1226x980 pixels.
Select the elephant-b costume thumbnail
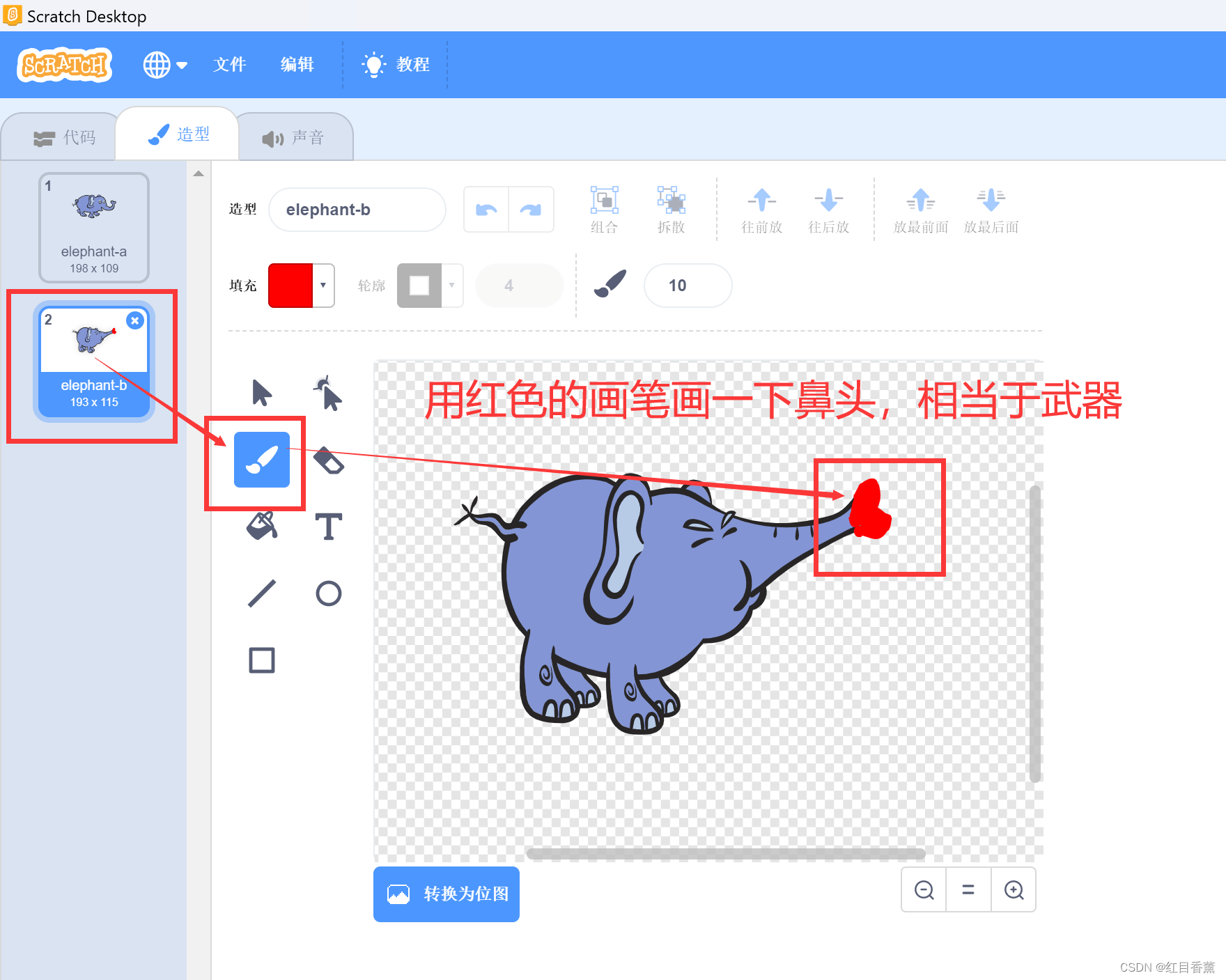pyautogui.click(x=94, y=362)
